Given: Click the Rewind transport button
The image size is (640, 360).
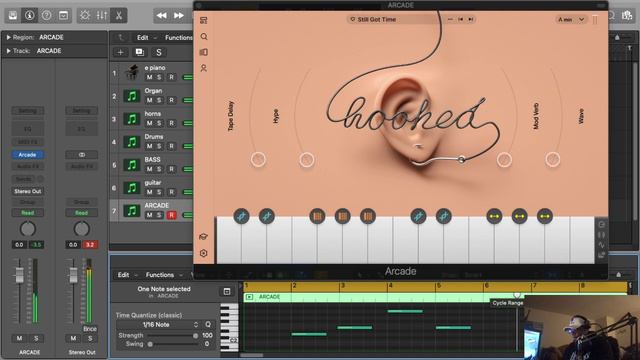Looking at the screenshot, I should [x=162, y=16].
